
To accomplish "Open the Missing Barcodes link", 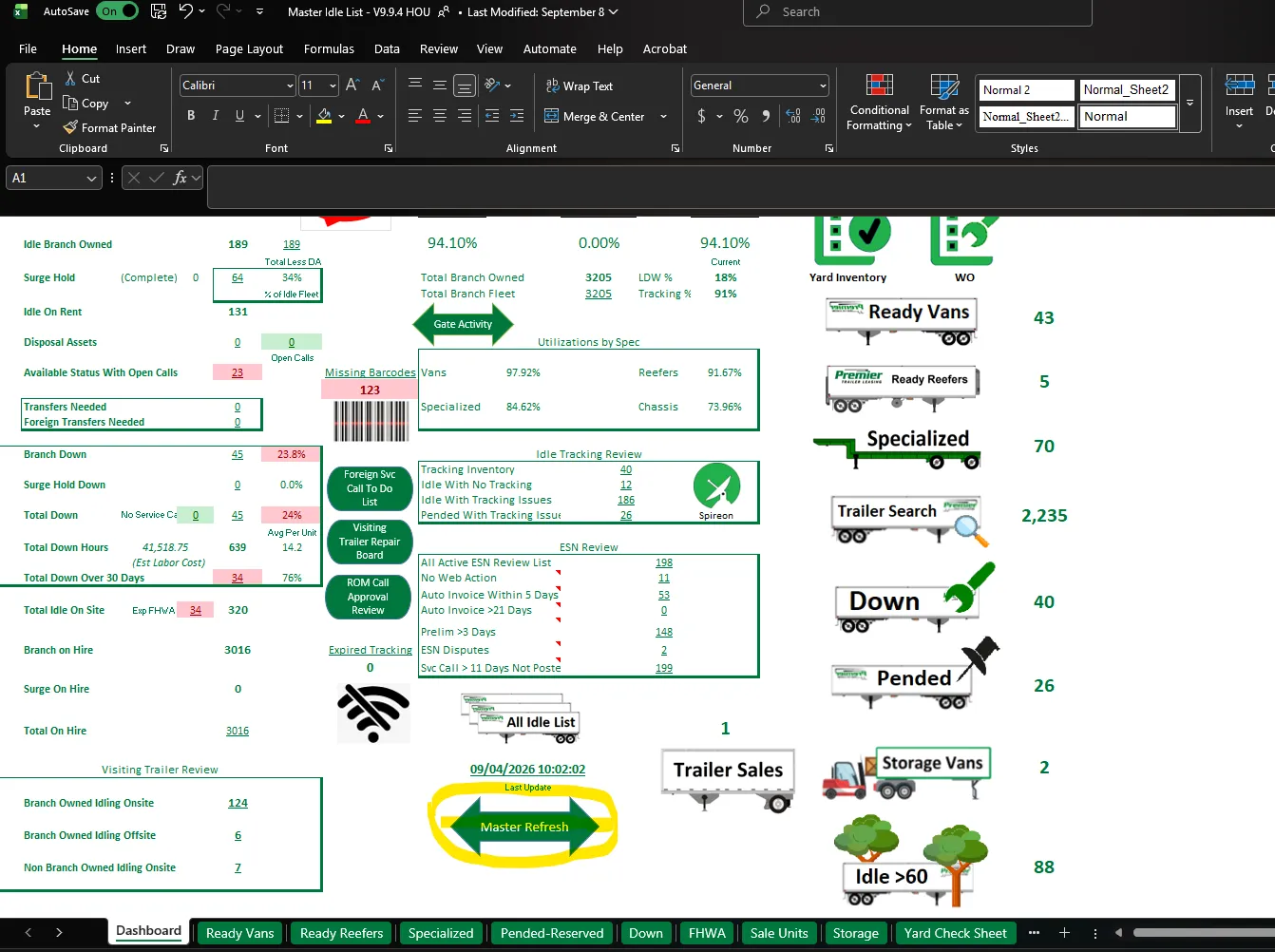I will click(x=370, y=372).
